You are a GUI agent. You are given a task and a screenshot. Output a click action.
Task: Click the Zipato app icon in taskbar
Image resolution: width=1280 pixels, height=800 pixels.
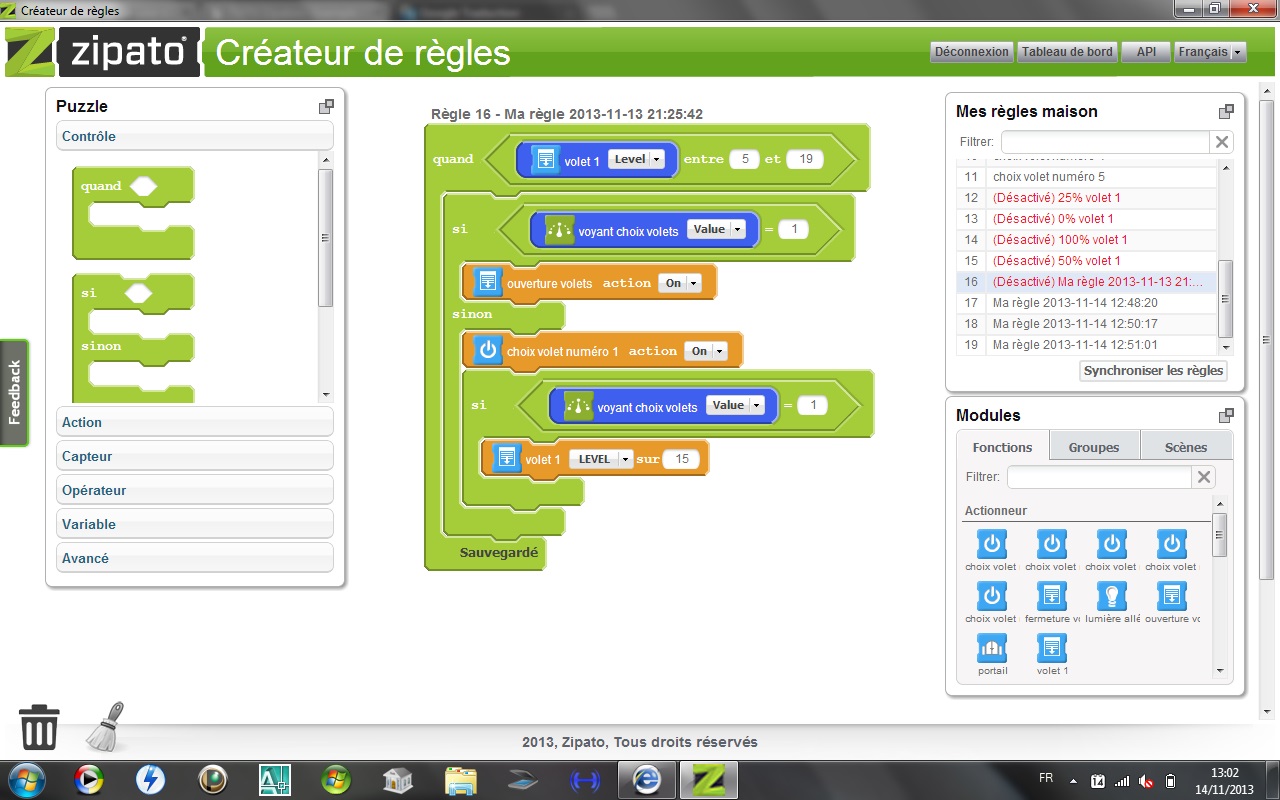709,779
